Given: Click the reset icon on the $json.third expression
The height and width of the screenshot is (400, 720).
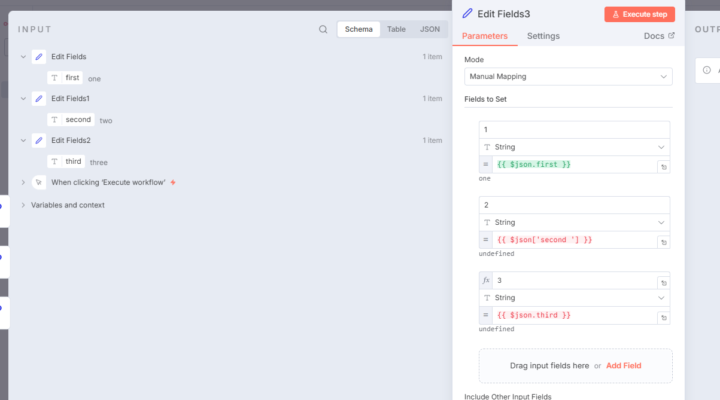Looking at the screenshot, I should (x=664, y=317).
